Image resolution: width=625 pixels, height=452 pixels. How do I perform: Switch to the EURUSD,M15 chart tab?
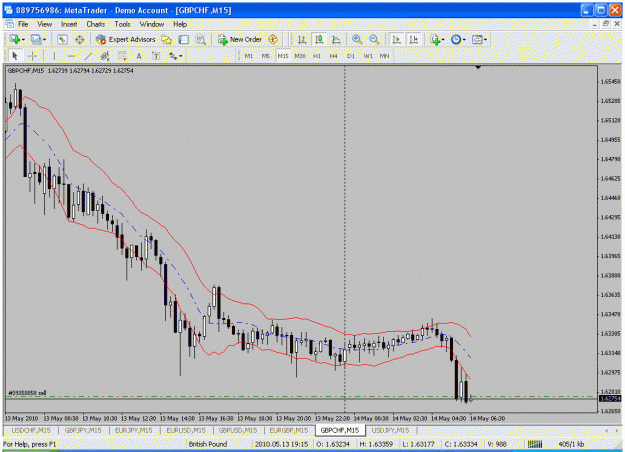(186, 430)
